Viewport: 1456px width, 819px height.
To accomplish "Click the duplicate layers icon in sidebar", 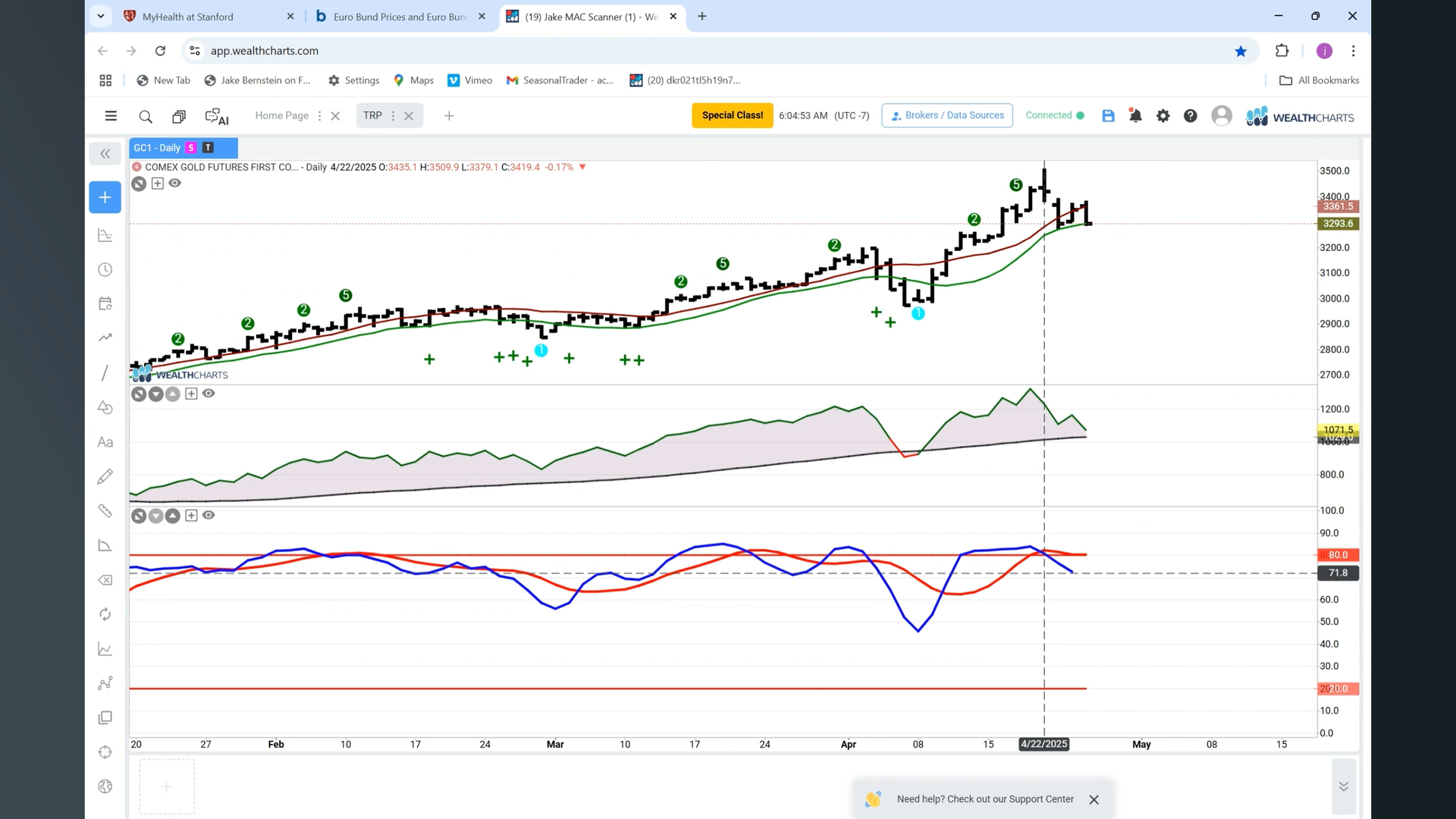I will tap(105, 717).
